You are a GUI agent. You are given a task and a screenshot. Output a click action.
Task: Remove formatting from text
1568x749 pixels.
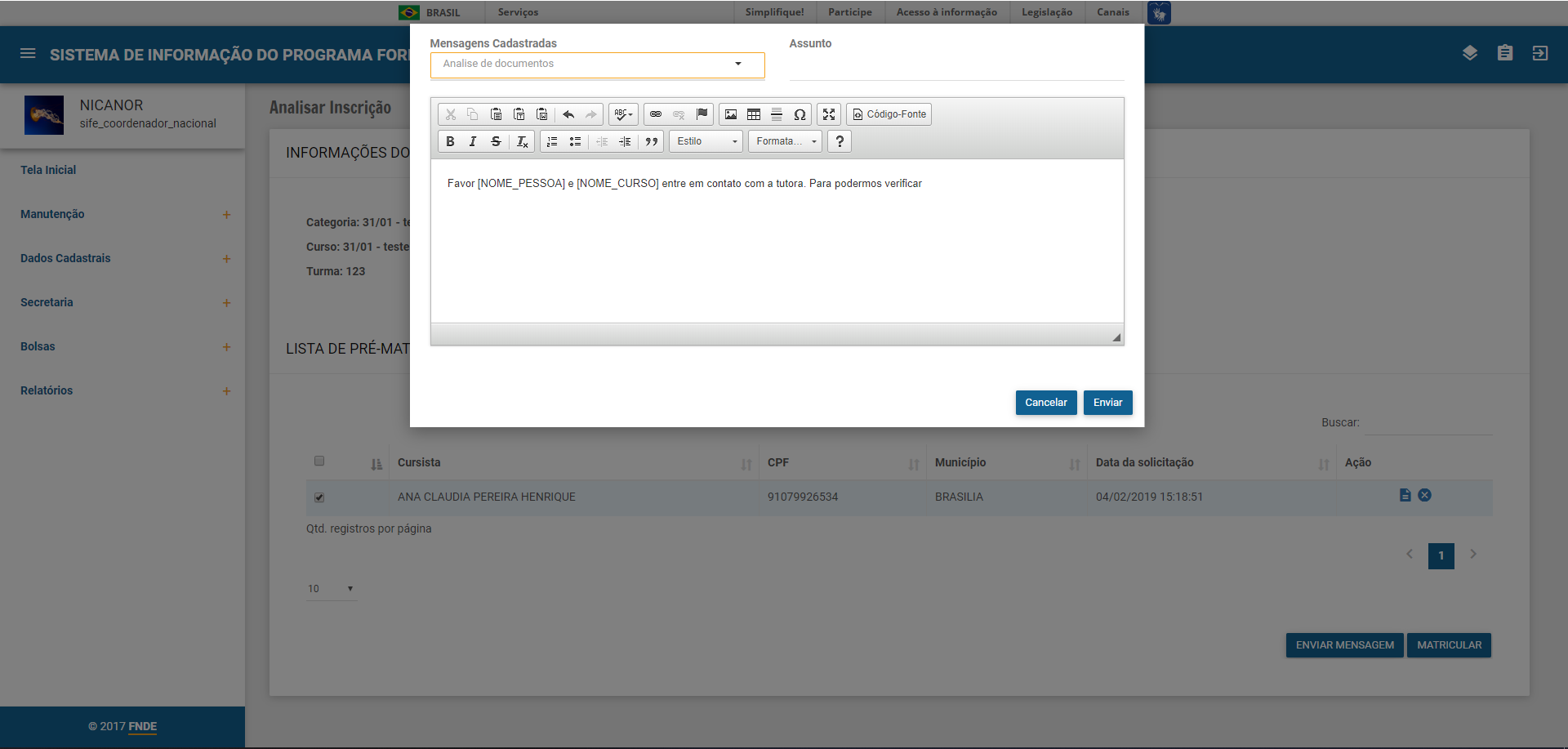pos(523,141)
